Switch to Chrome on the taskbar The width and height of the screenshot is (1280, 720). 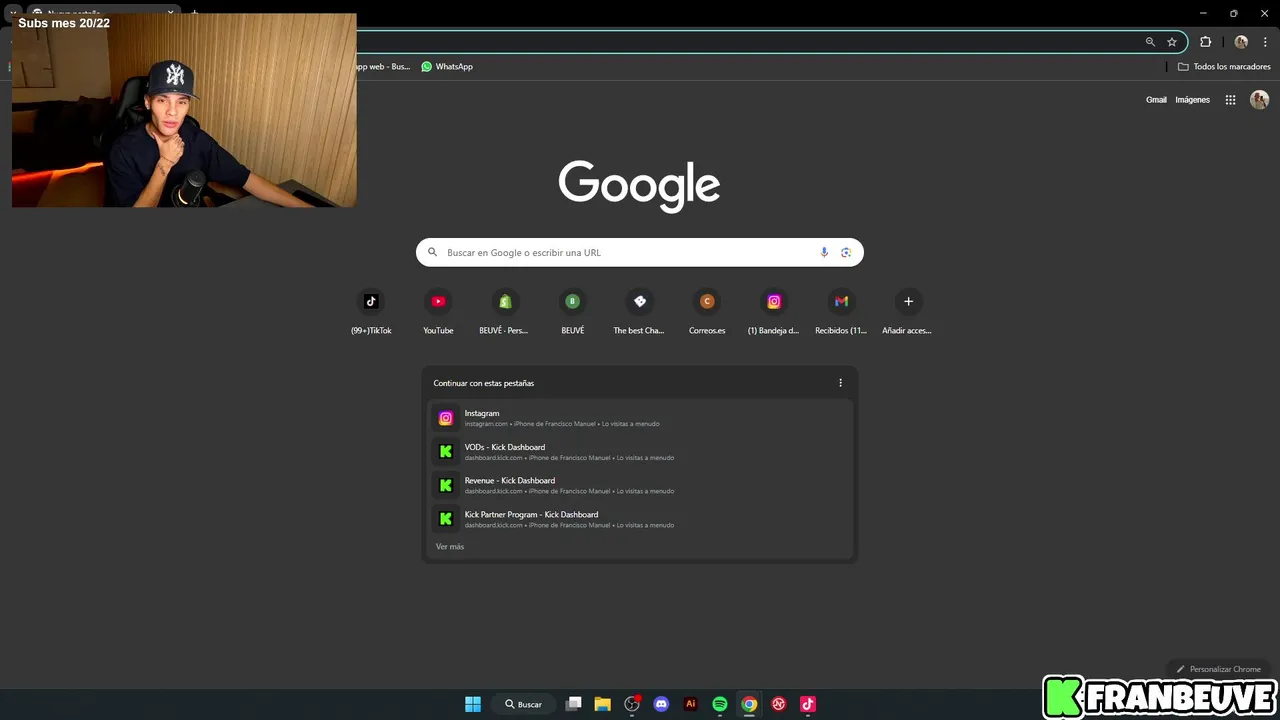pos(749,704)
